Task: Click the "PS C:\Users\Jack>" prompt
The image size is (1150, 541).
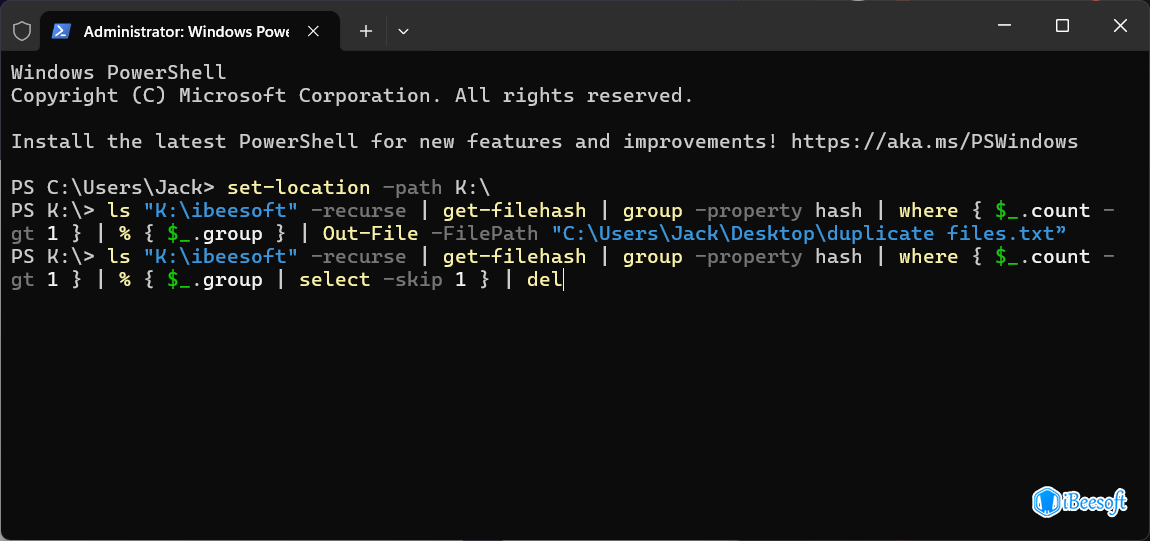Action: pyautogui.click(x=112, y=187)
